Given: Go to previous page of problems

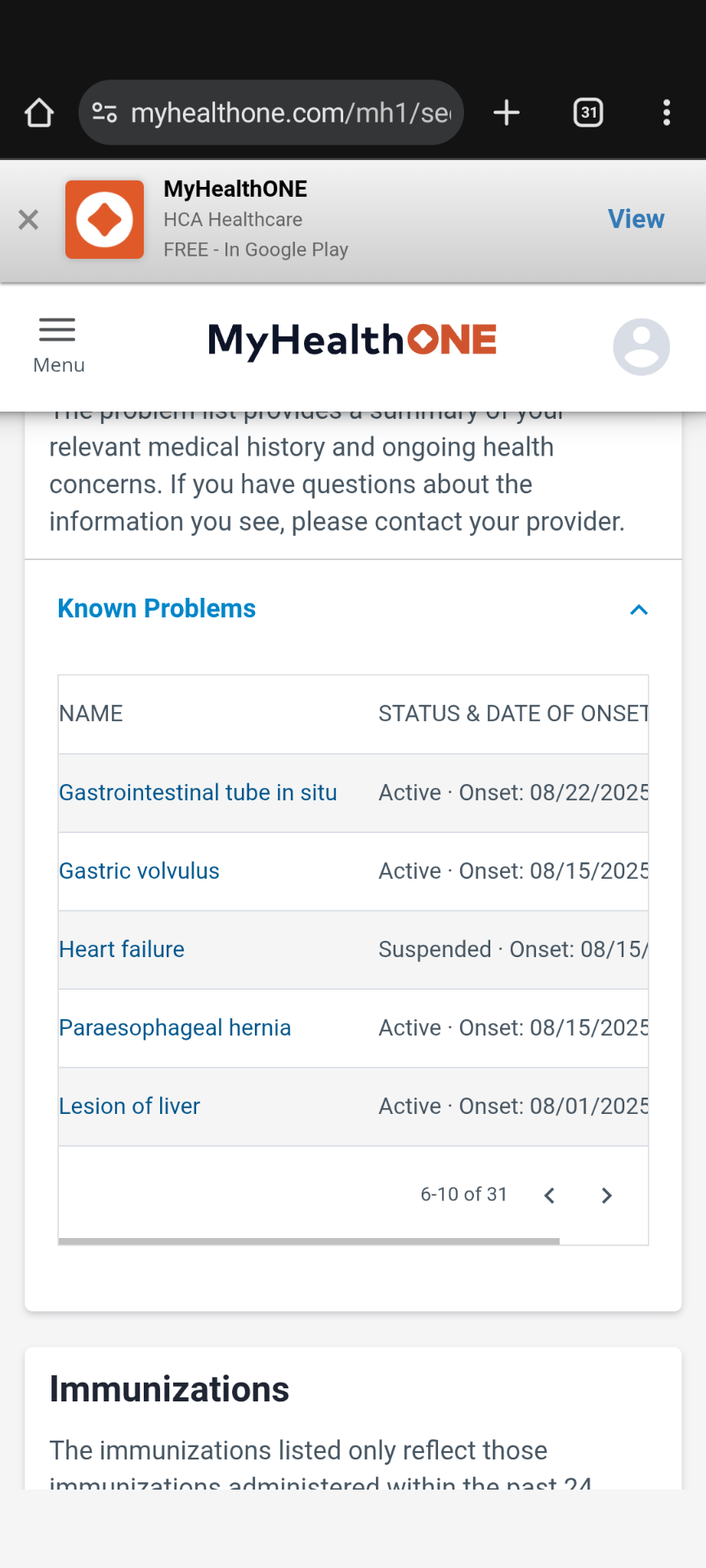Looking at the screenshot, I should click(549, 1196).
